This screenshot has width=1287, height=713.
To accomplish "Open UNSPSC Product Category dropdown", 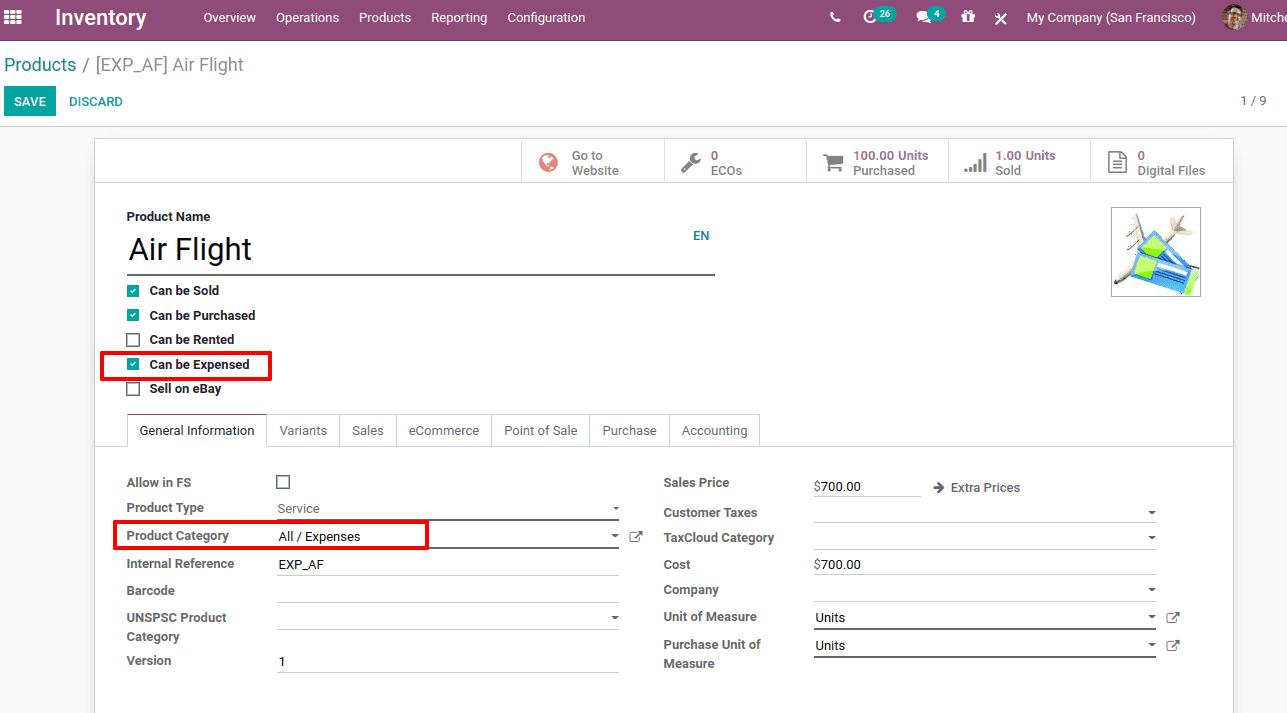I will pyautogui.click(x=448, y=618).
